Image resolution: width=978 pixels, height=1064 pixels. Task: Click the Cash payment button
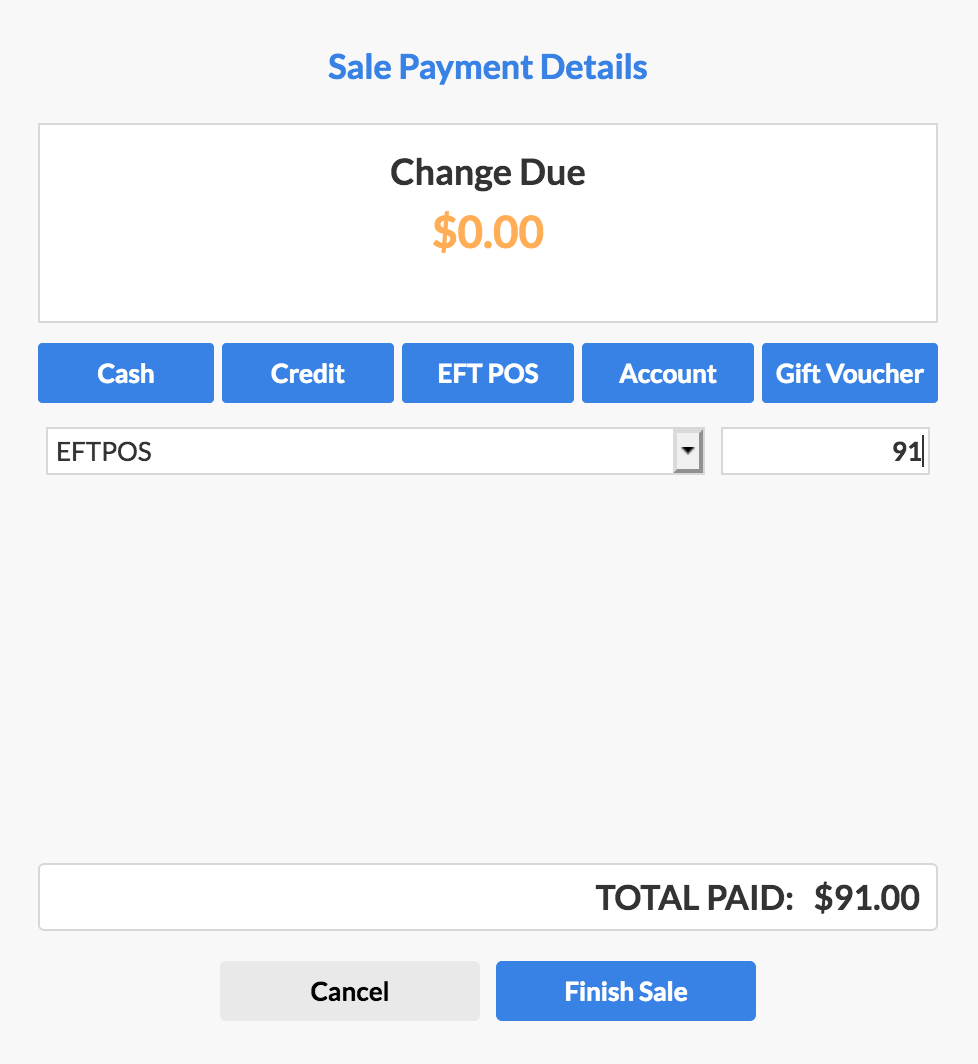(126, 373)
